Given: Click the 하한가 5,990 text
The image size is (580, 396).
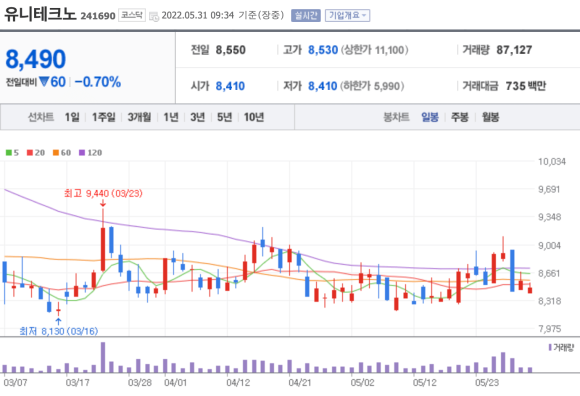Looking at the screenshot, I should click(372, 86).
